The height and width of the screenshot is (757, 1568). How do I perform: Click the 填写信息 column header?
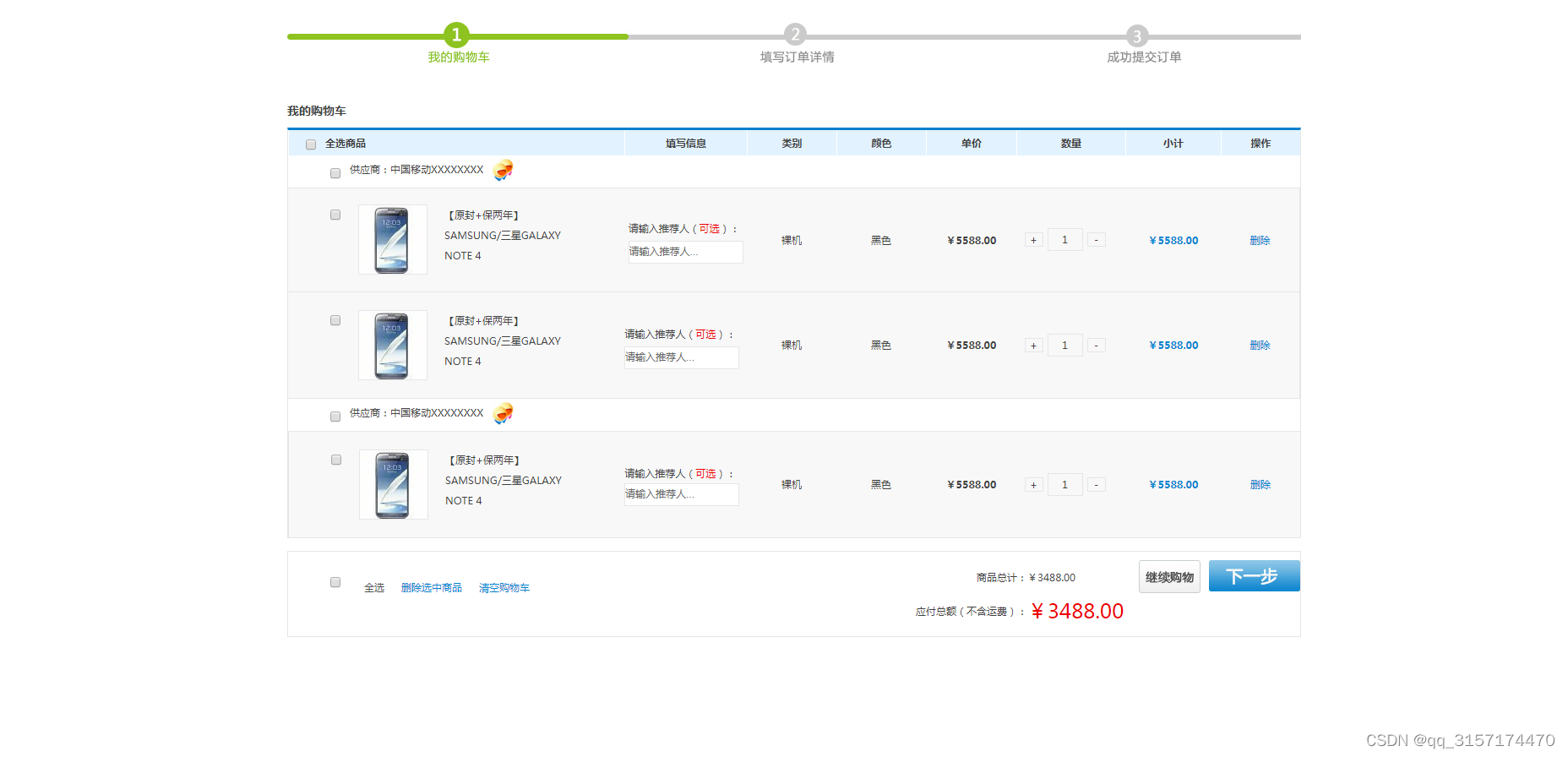[686, 144]
